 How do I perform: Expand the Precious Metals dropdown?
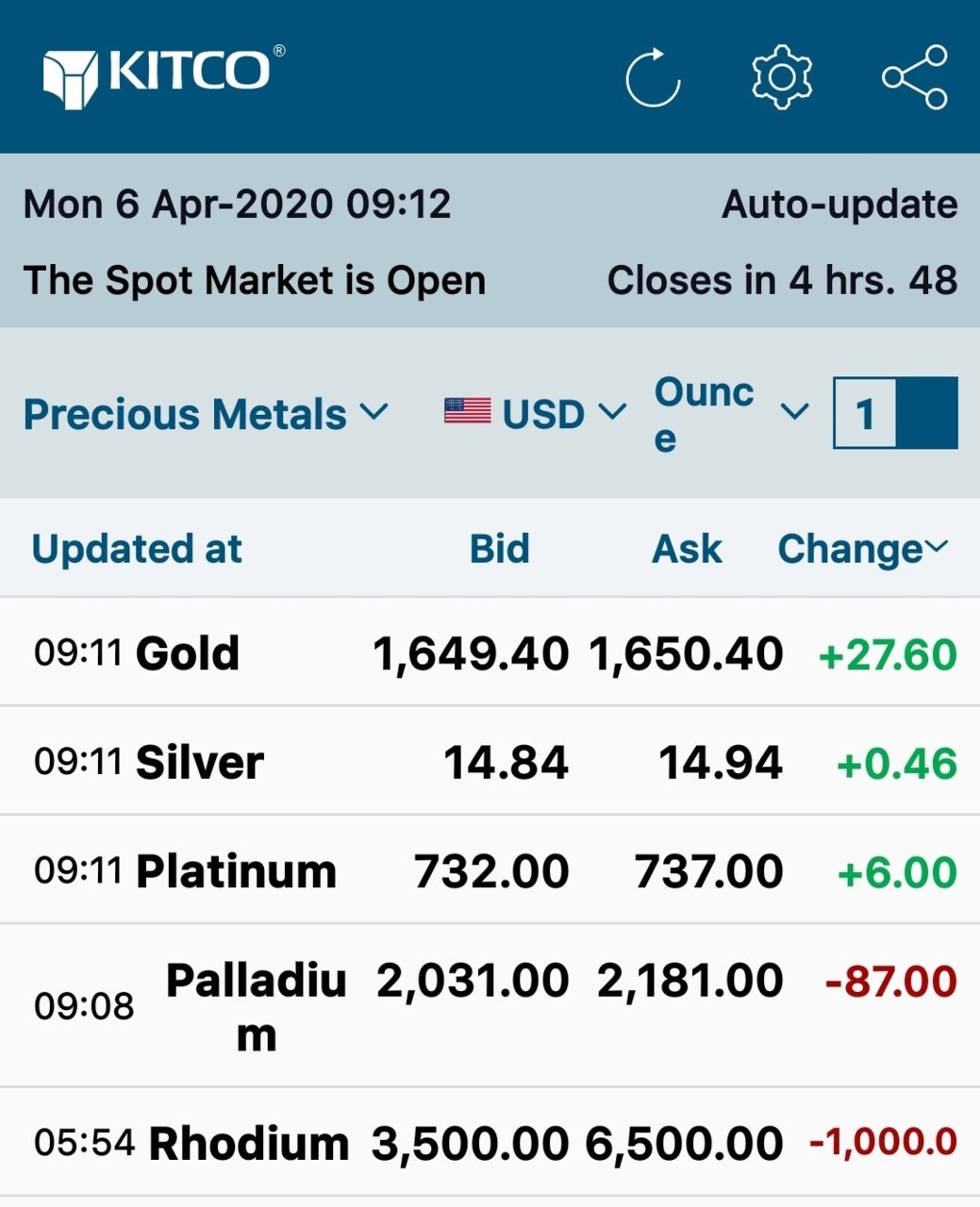[x=206, y=414]
